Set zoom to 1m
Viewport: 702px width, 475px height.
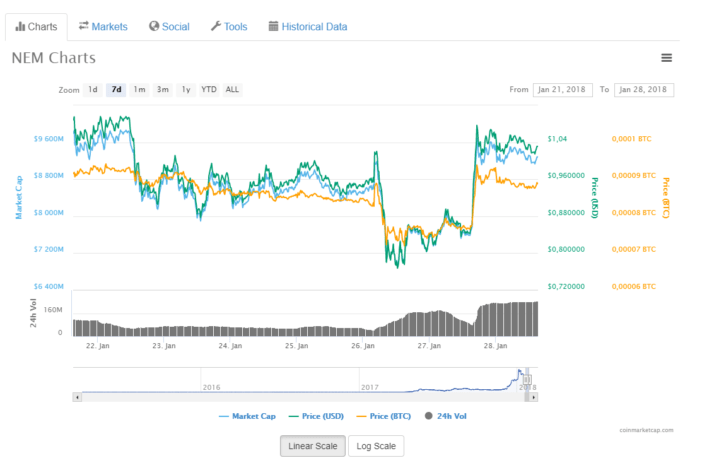point(140,90)
